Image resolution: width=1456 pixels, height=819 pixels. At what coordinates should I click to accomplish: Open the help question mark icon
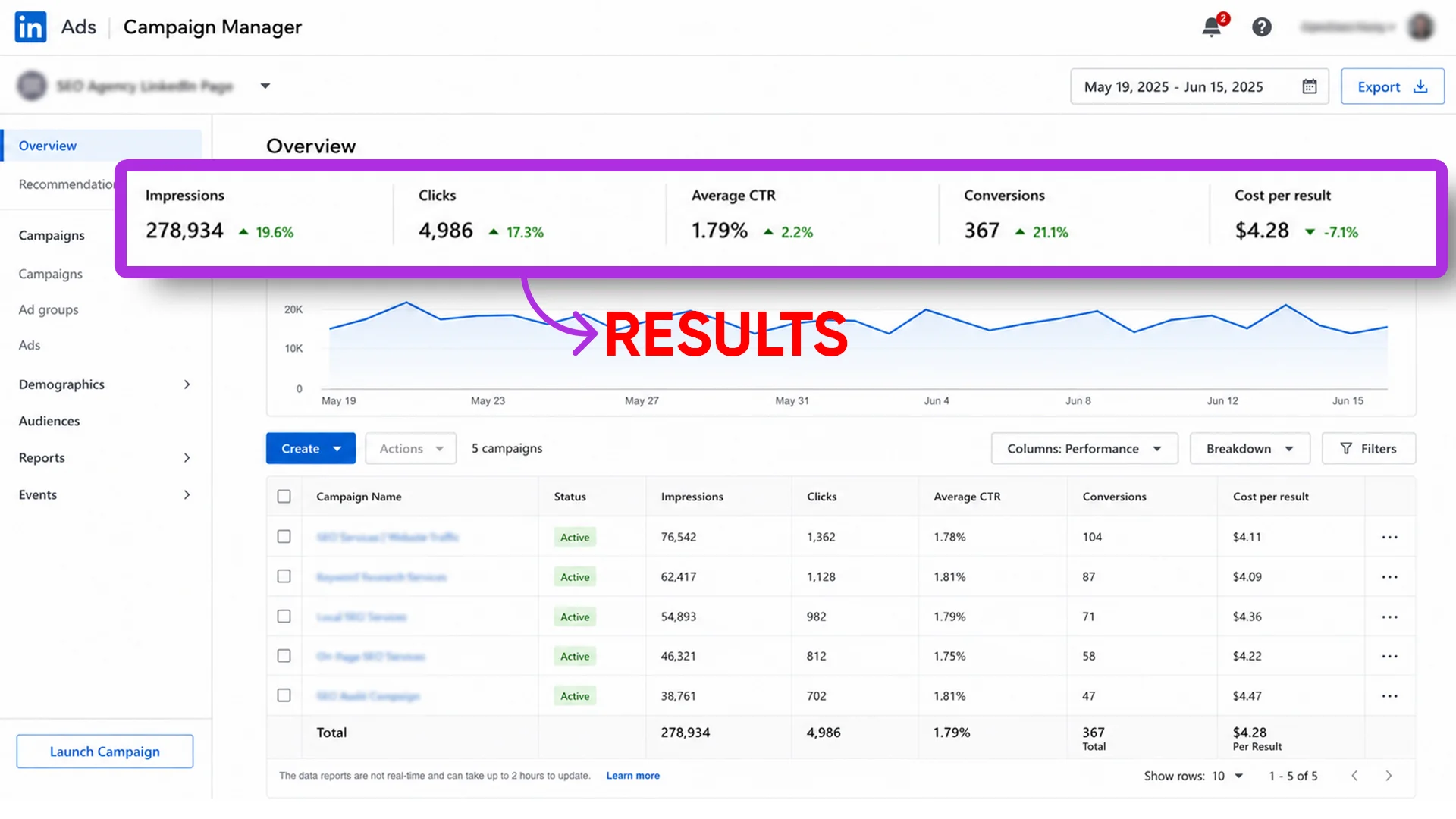(1262, 27)
